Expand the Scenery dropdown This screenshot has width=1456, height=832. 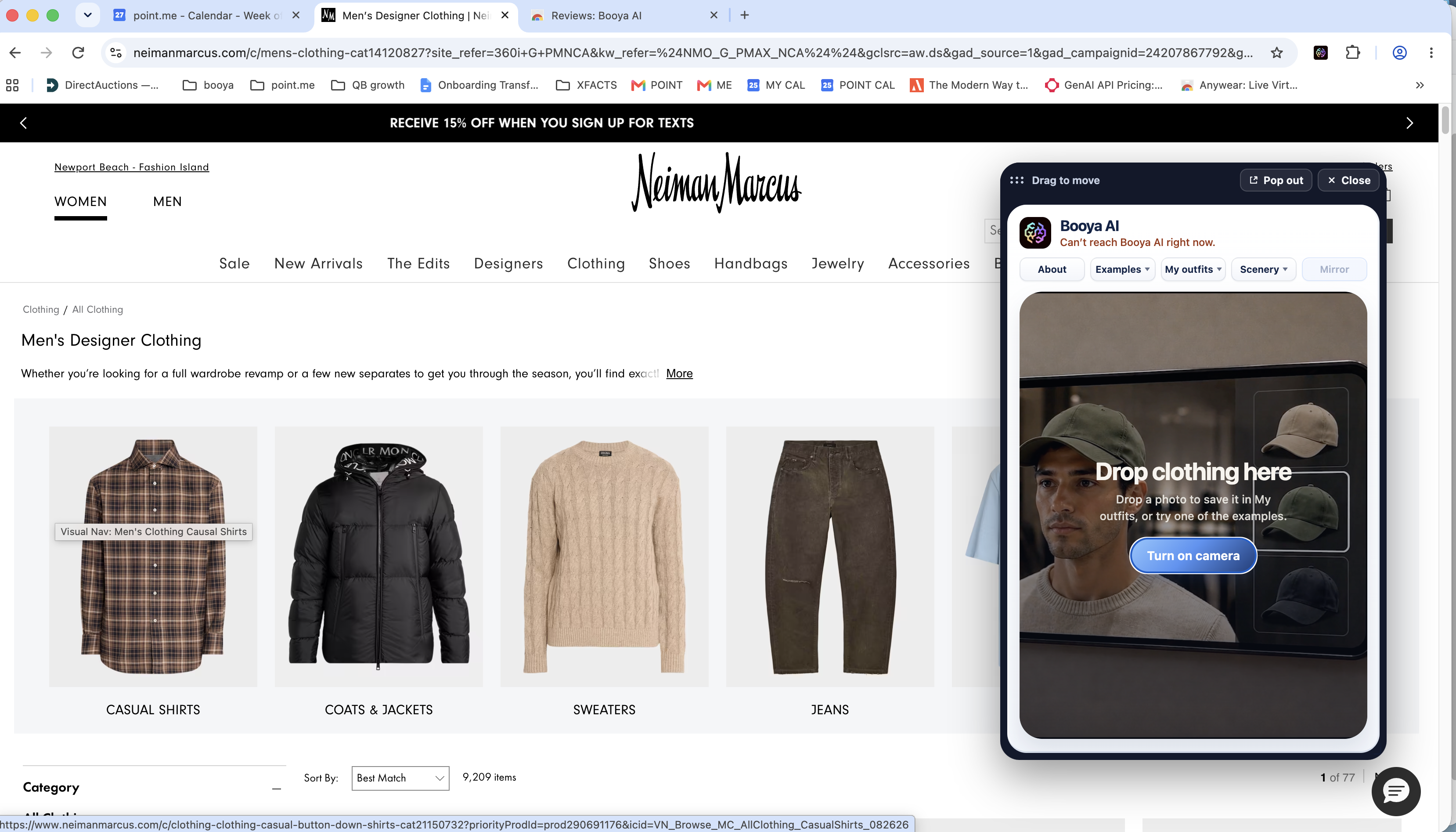click(x=1264, y=269)
